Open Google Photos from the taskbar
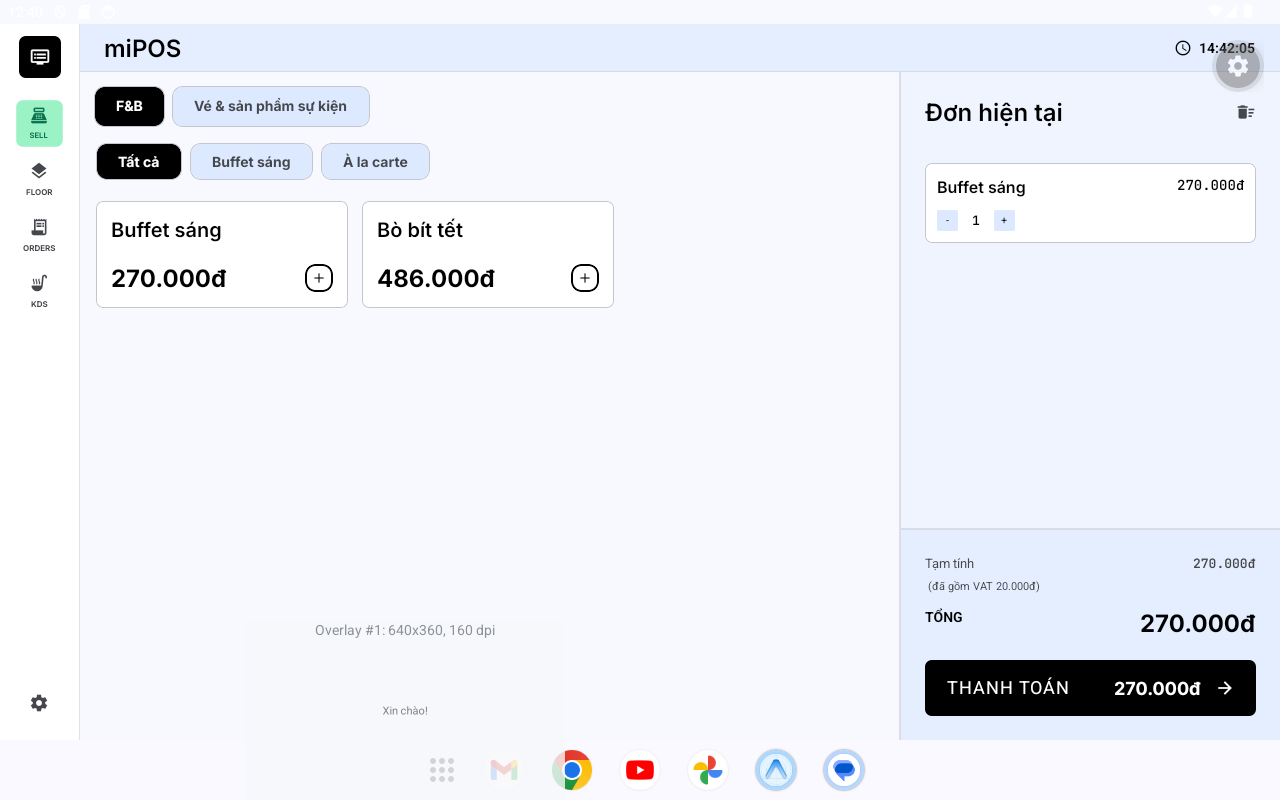The image size is (1280, 800). (x=708, y=770)
